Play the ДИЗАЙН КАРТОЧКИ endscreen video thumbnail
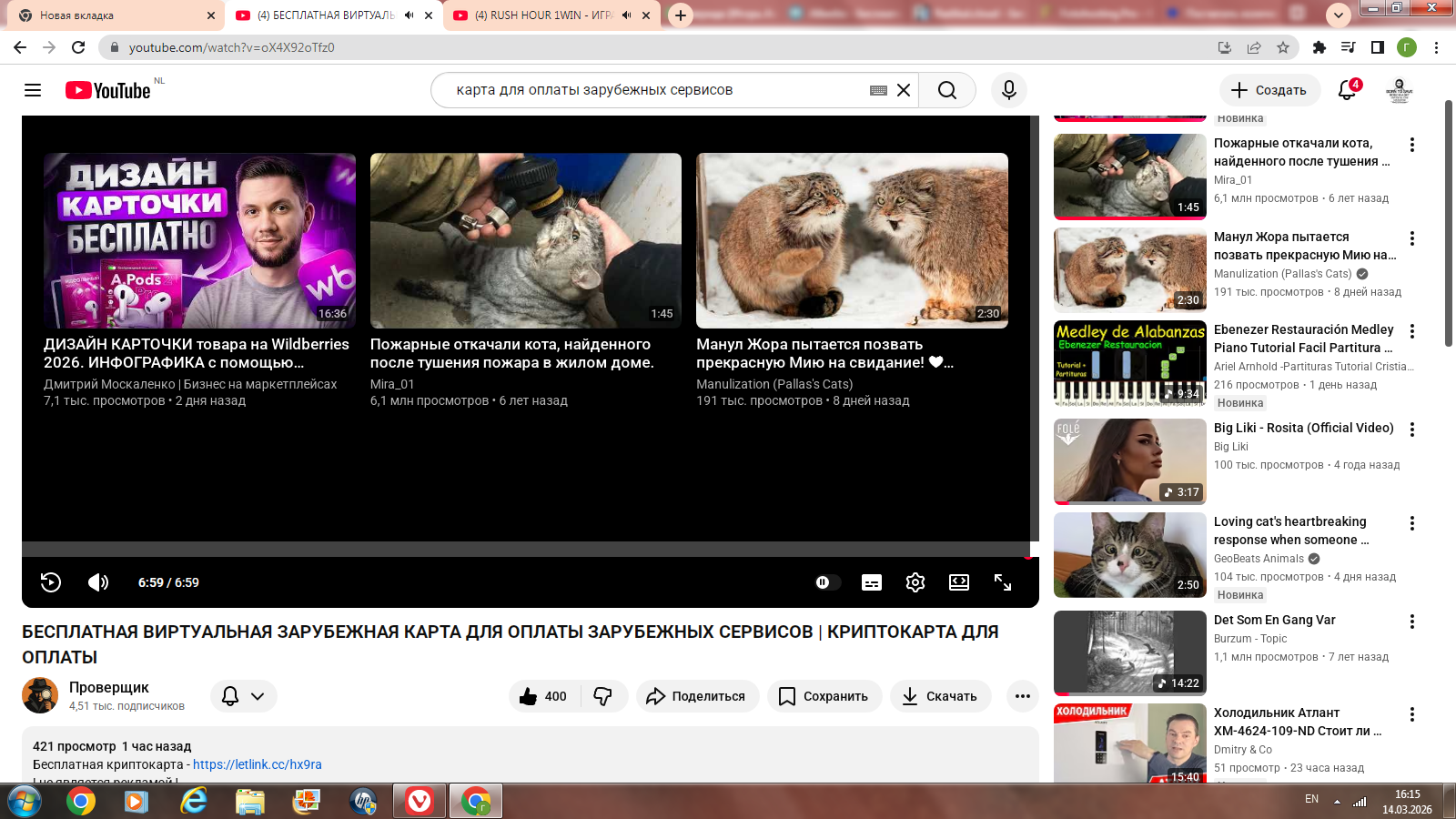The height and width of the screenshot is (819, 1456). coord(199,240)
